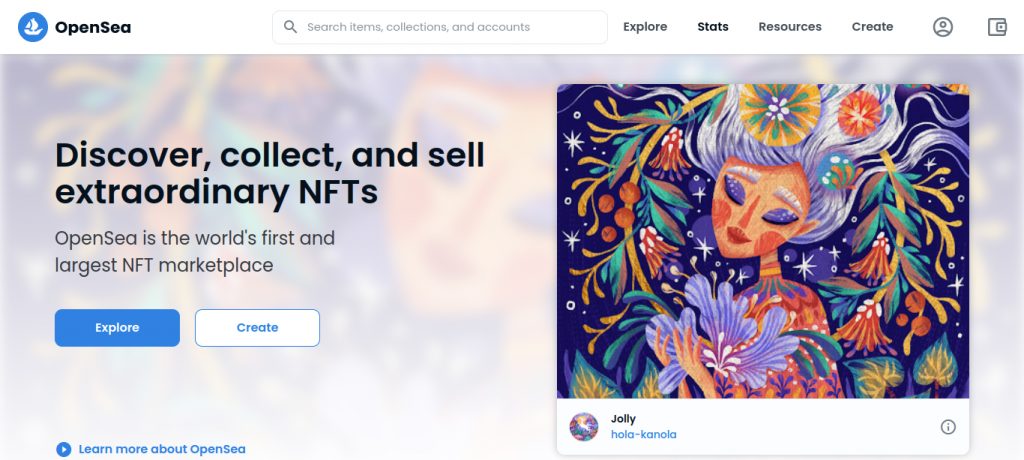Click the Jolly artwork title
This screenshot has width=1024, height=460.
coord(623,418)
